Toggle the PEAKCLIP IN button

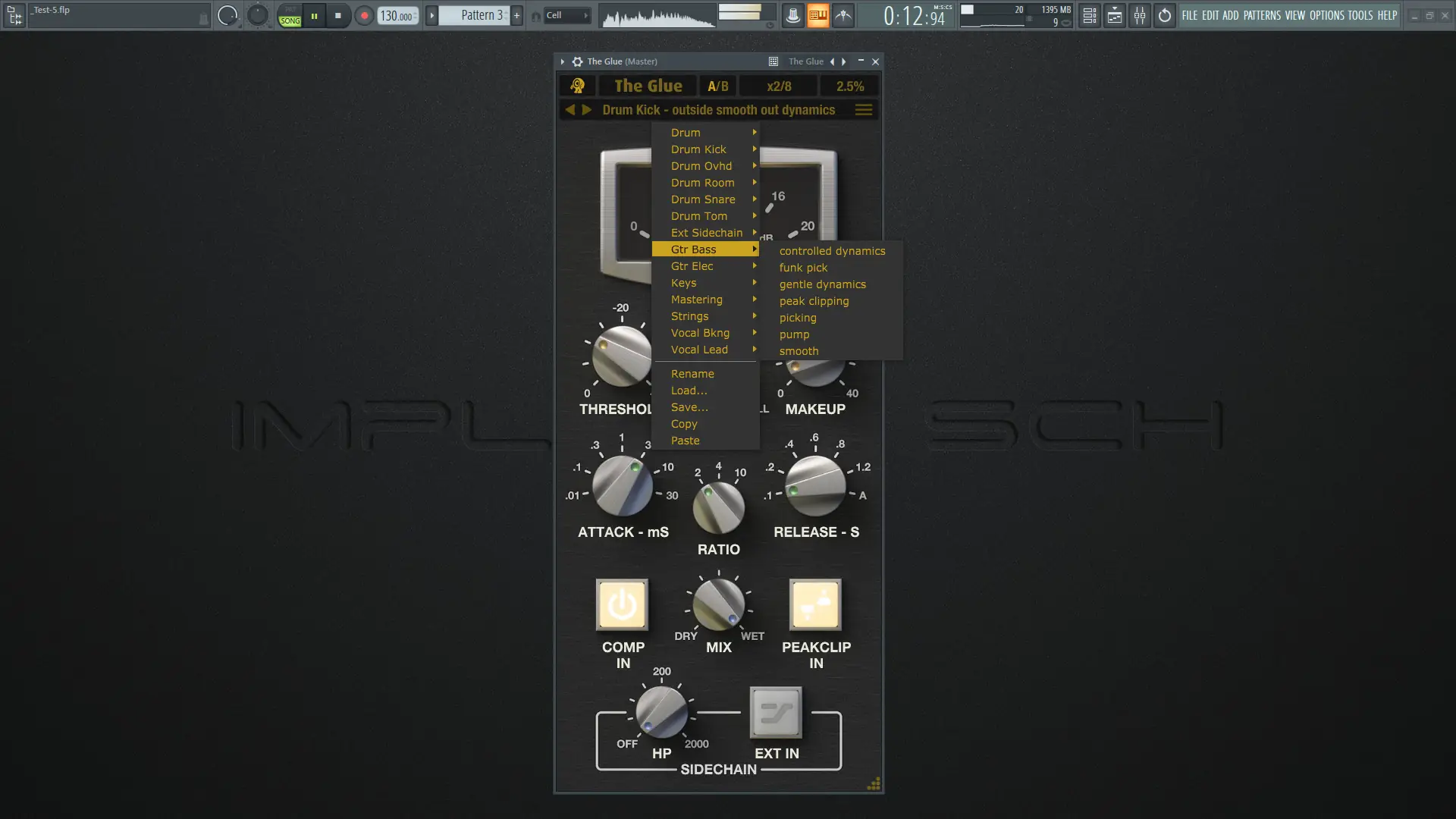tap(815, 604)
